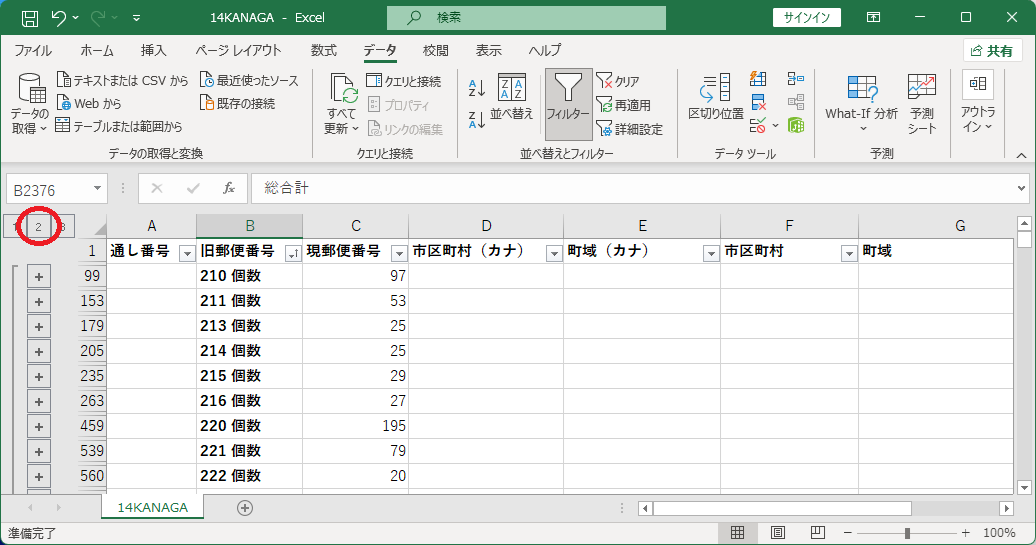Open the Help (ヘルプ) tab
Viewport: 1036px width, 545px height.
tap(544, 51)
